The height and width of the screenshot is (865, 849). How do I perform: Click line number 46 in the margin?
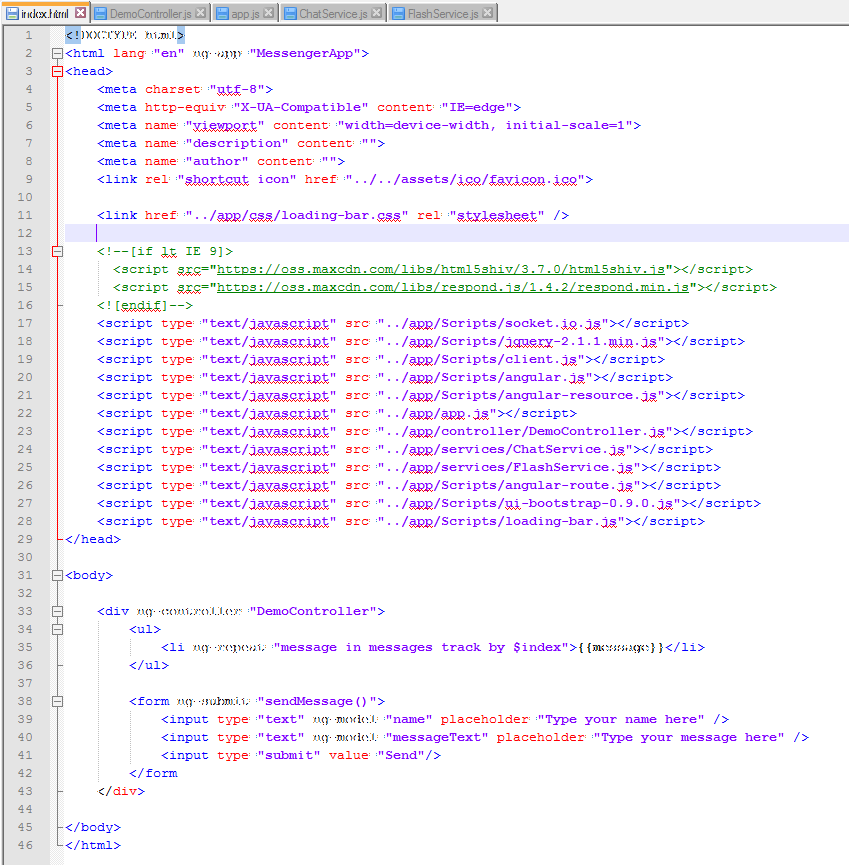point(25,846)
